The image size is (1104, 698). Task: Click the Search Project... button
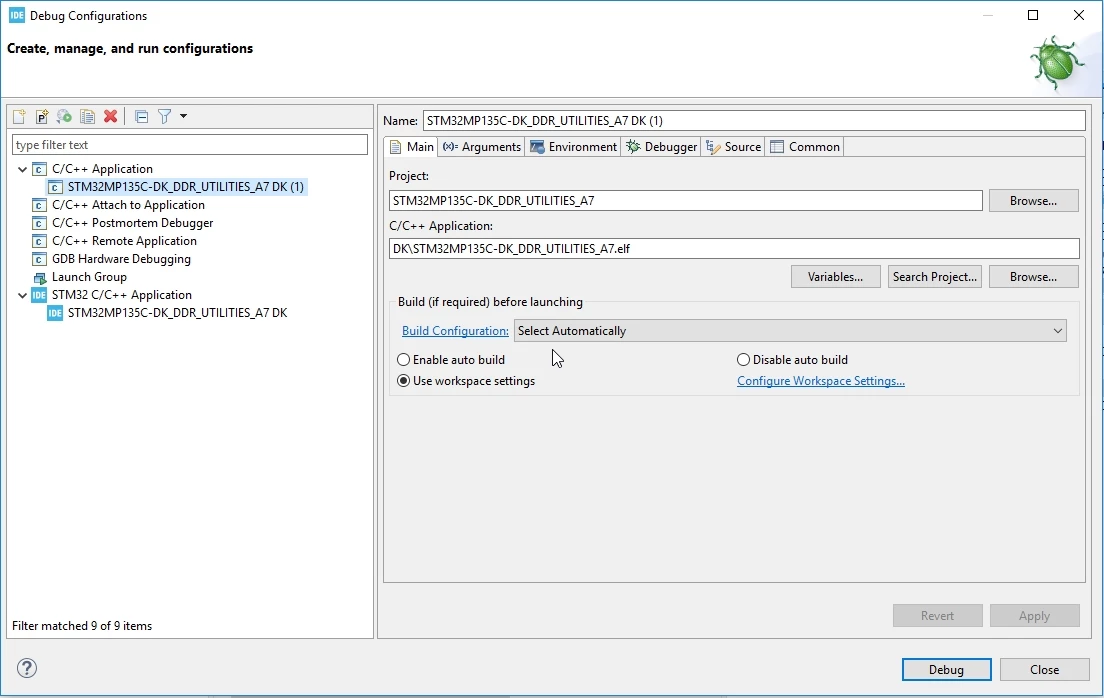pyautogui.click(x=934, y=277)
